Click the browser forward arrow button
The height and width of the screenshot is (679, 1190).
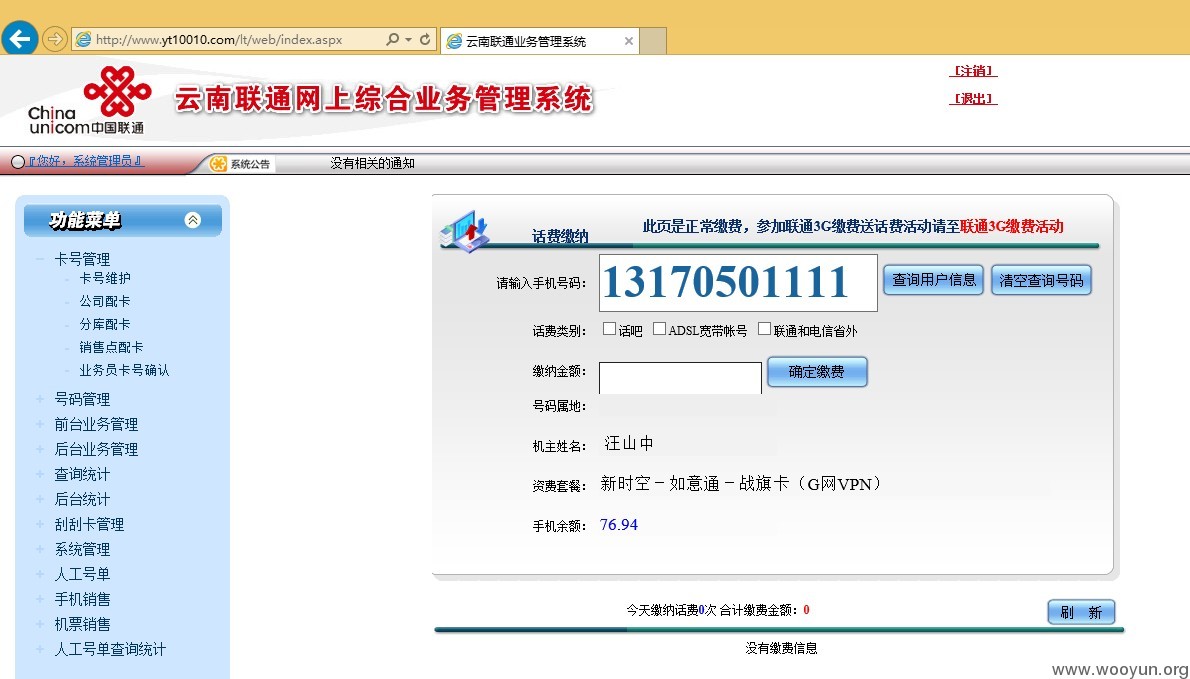[x=55, y=39]
